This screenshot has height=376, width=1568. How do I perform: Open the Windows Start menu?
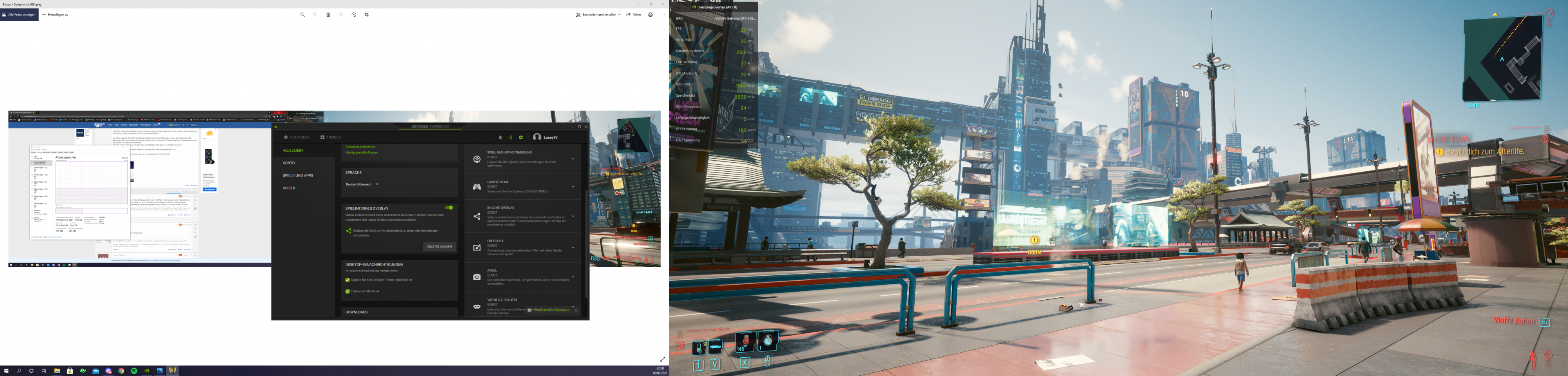coord(6,371)
